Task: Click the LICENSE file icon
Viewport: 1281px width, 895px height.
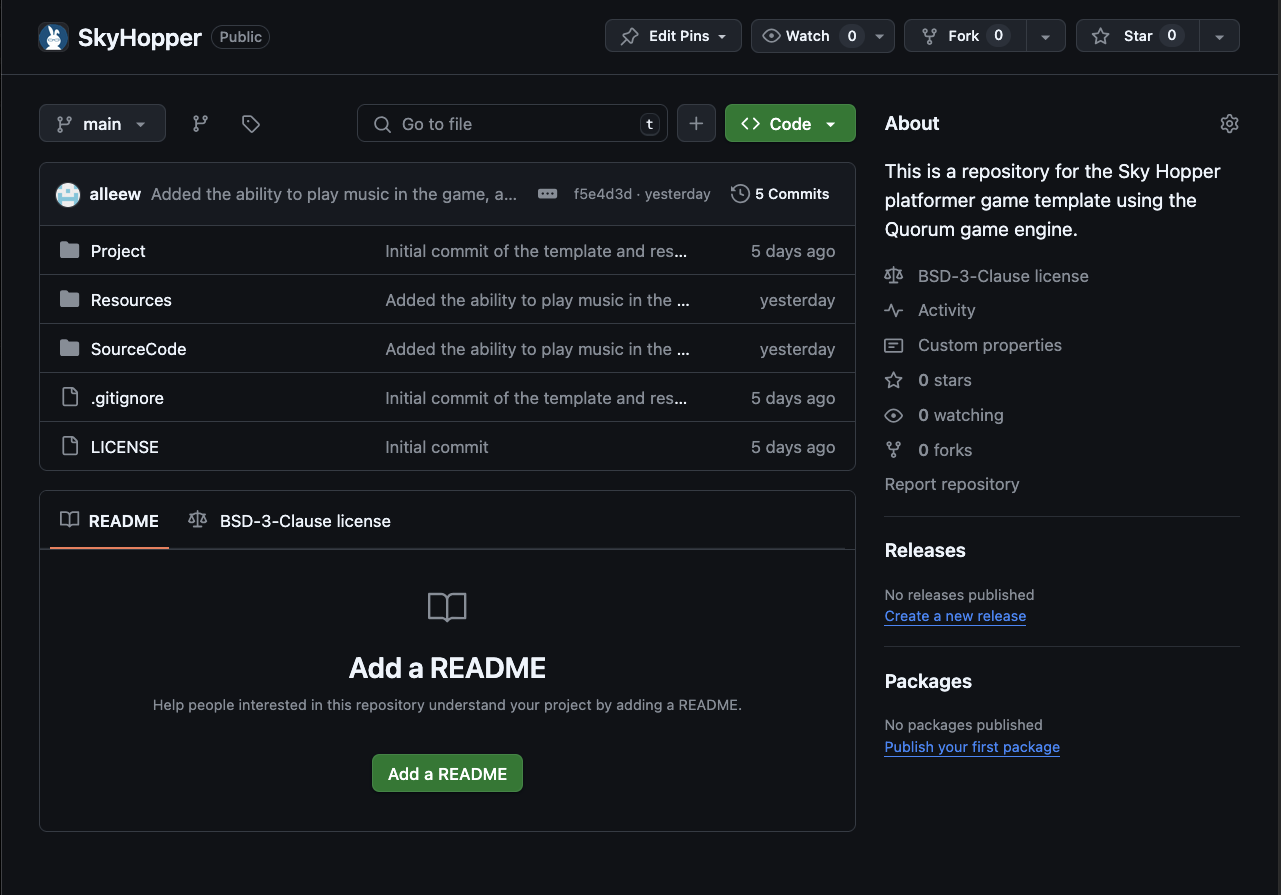Action: pos(69,446)
